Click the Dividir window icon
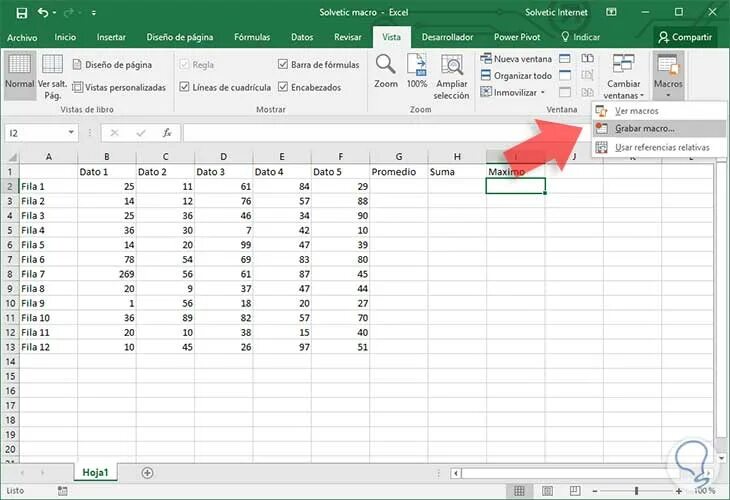Viewport: 730px width, 500px height. point(565,59)
